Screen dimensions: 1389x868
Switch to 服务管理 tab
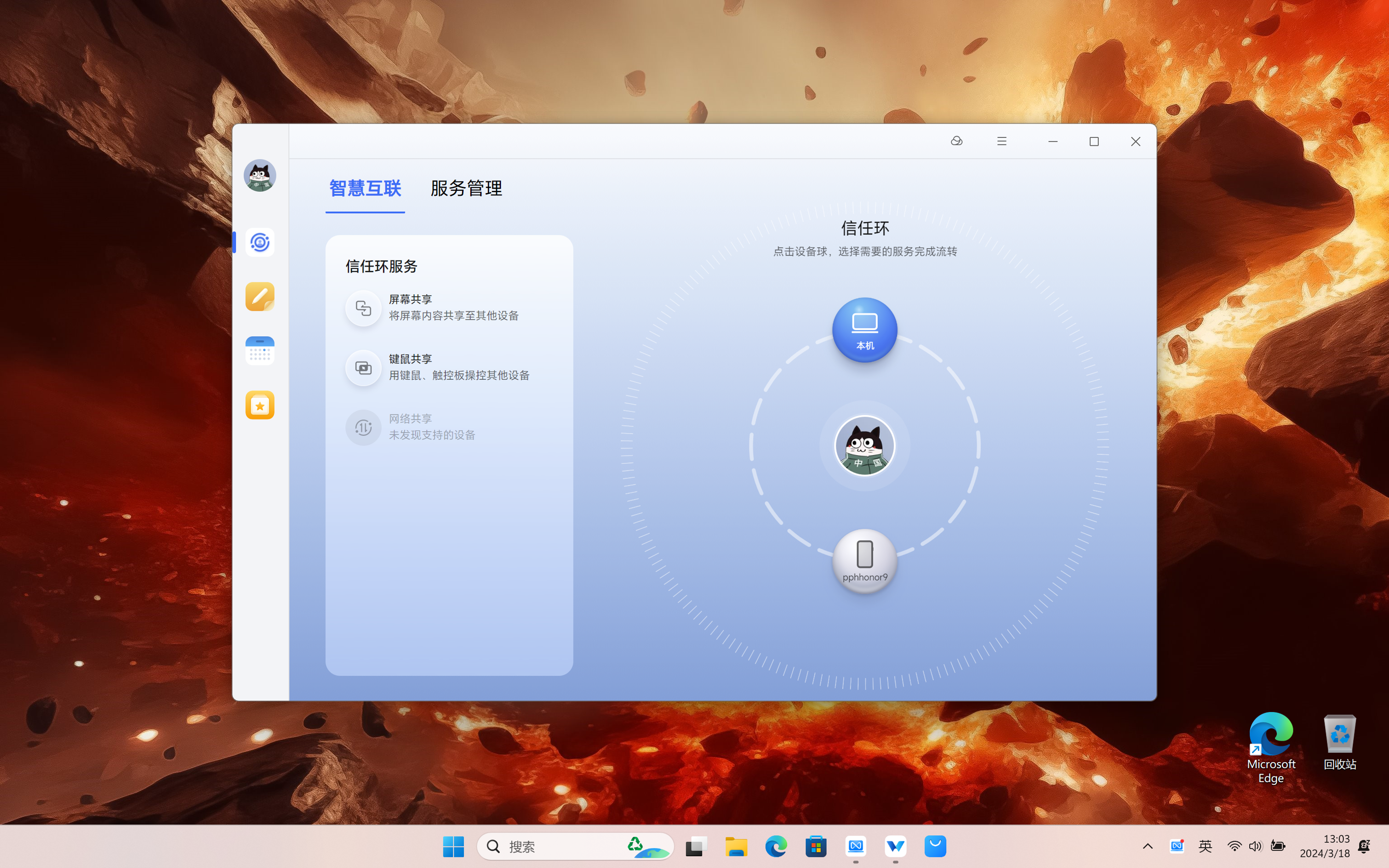click(467, 188)
